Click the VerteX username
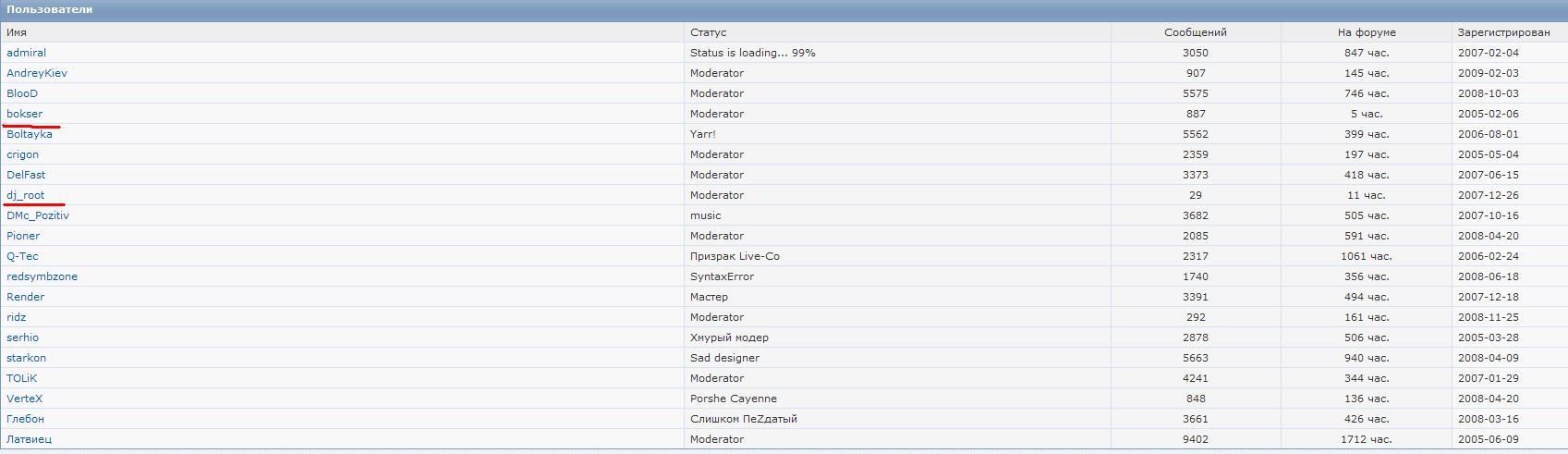 [25, 399]
